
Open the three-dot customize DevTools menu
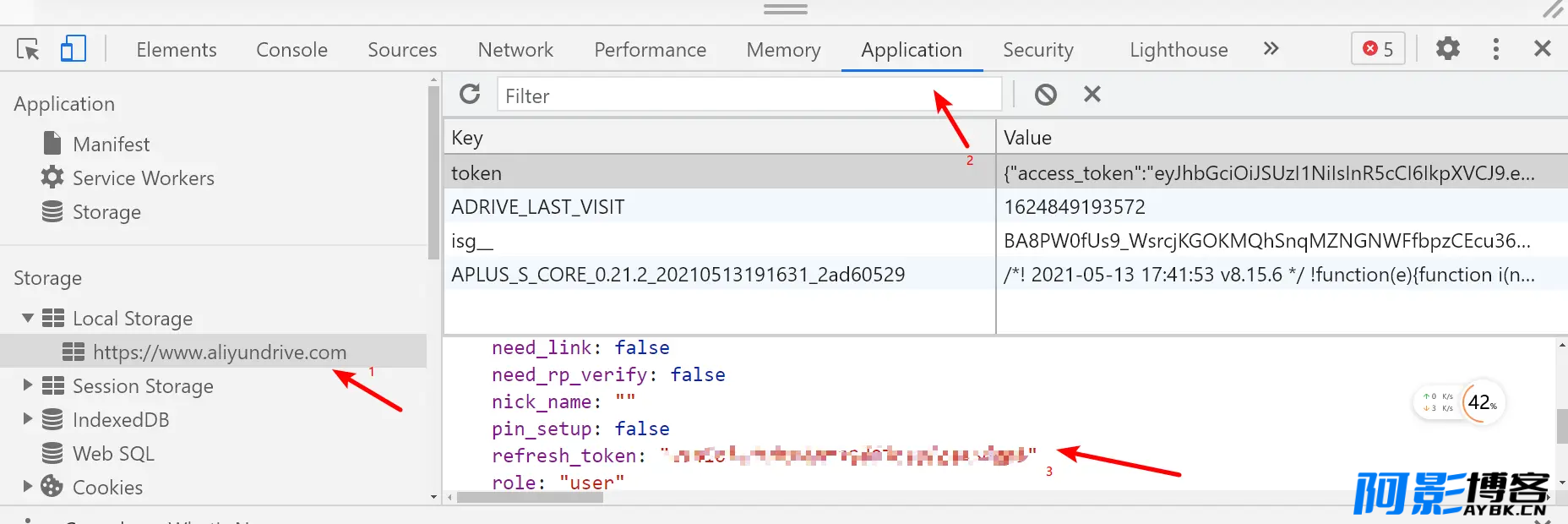pyautogui.click(x=1495, y=49)
